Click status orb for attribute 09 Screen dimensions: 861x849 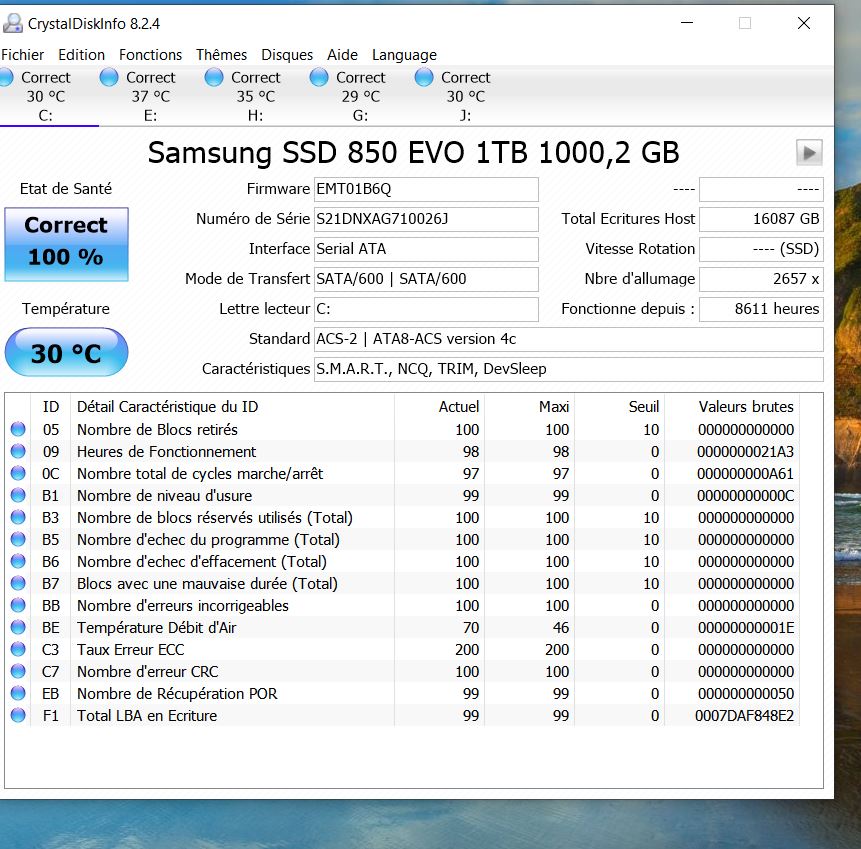[x=18, y=451]
